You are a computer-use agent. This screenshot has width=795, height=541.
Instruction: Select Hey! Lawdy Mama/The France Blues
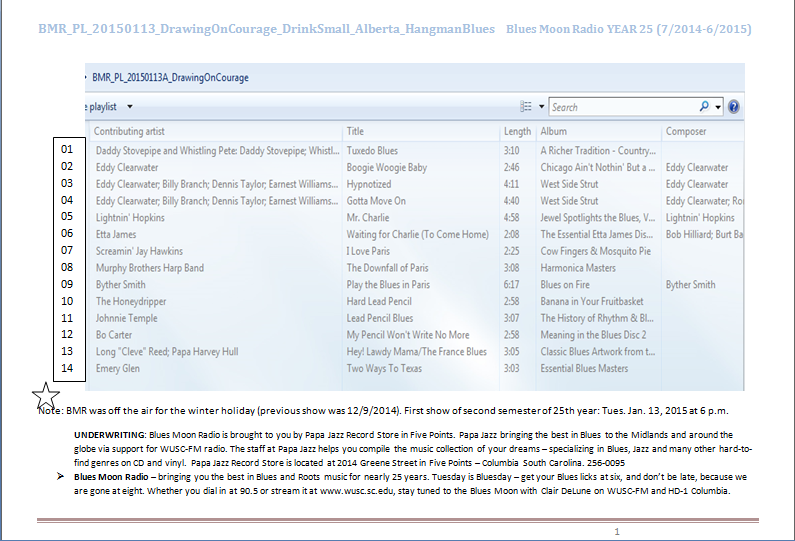coord(417,351)
